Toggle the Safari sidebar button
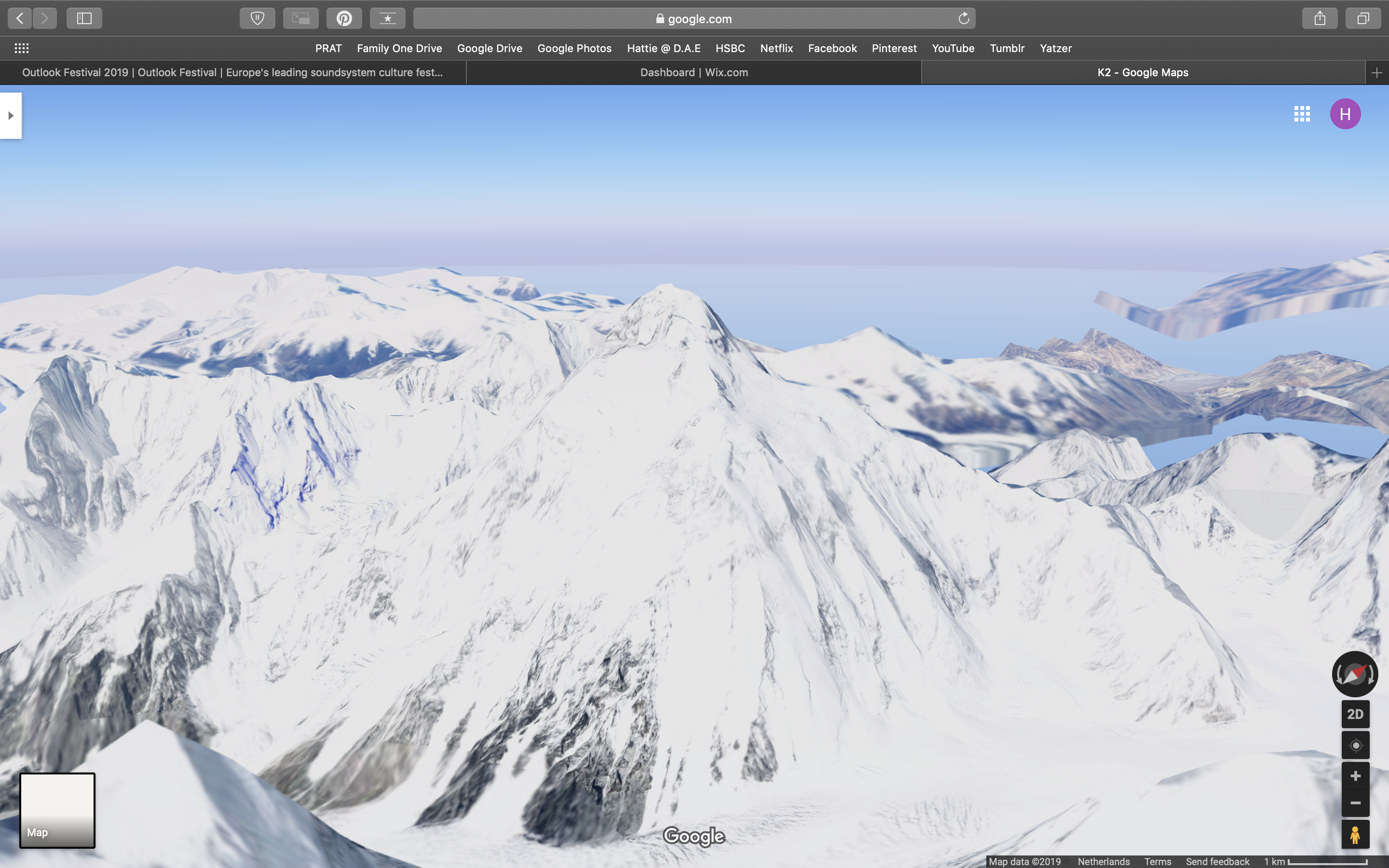This screenshot has height=868, width=1389. point(84,18)
